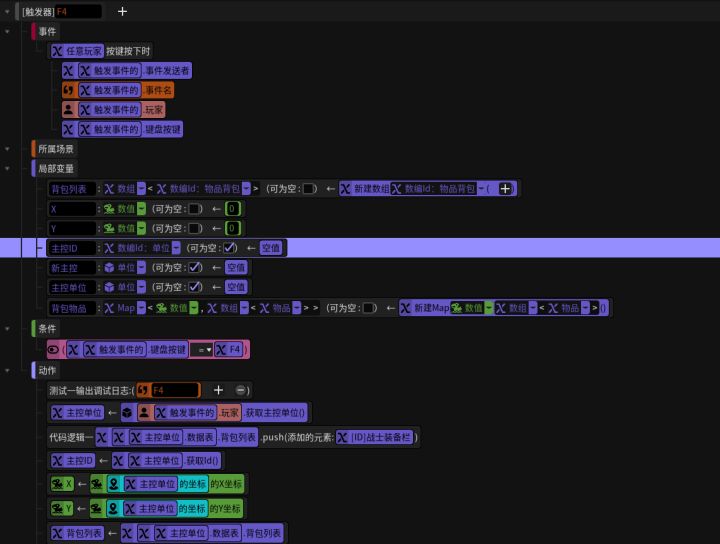Open the 数值 type dropdown for variable X
The image size is (720, 544).
[141, 209]
